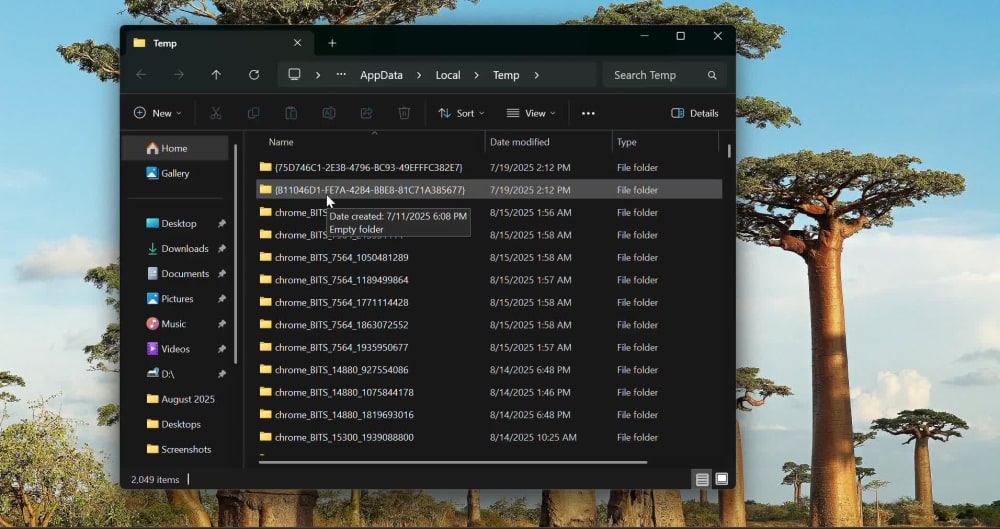Open Documents in the sidebar
1000x529 pixels.
[185, 273]
